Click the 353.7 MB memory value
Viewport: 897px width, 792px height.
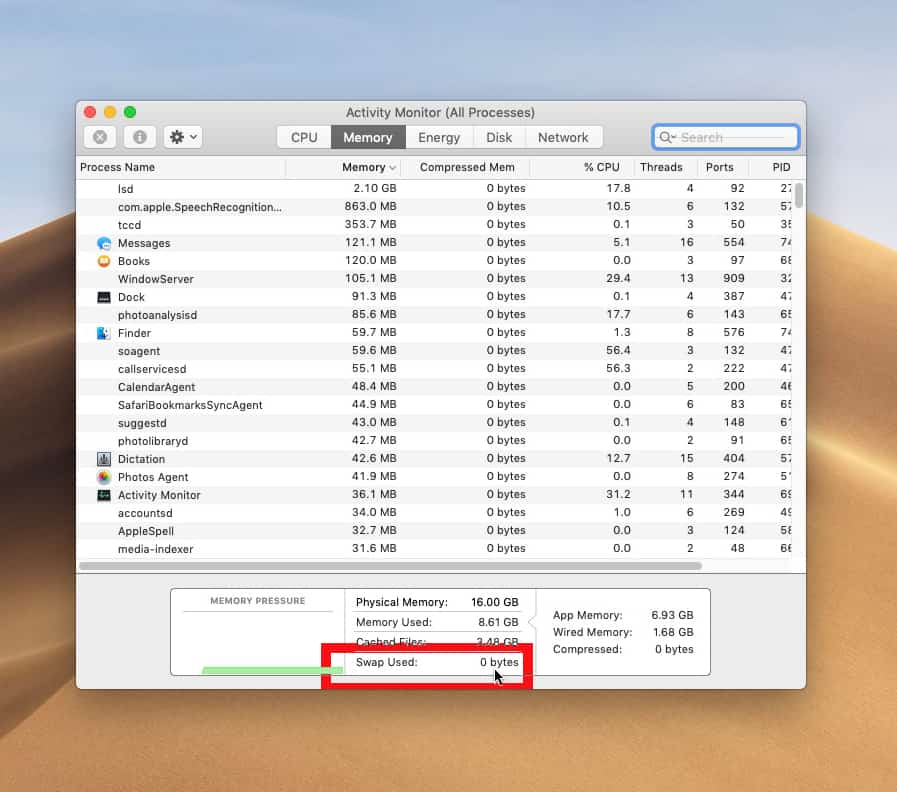tap(371, 224)
